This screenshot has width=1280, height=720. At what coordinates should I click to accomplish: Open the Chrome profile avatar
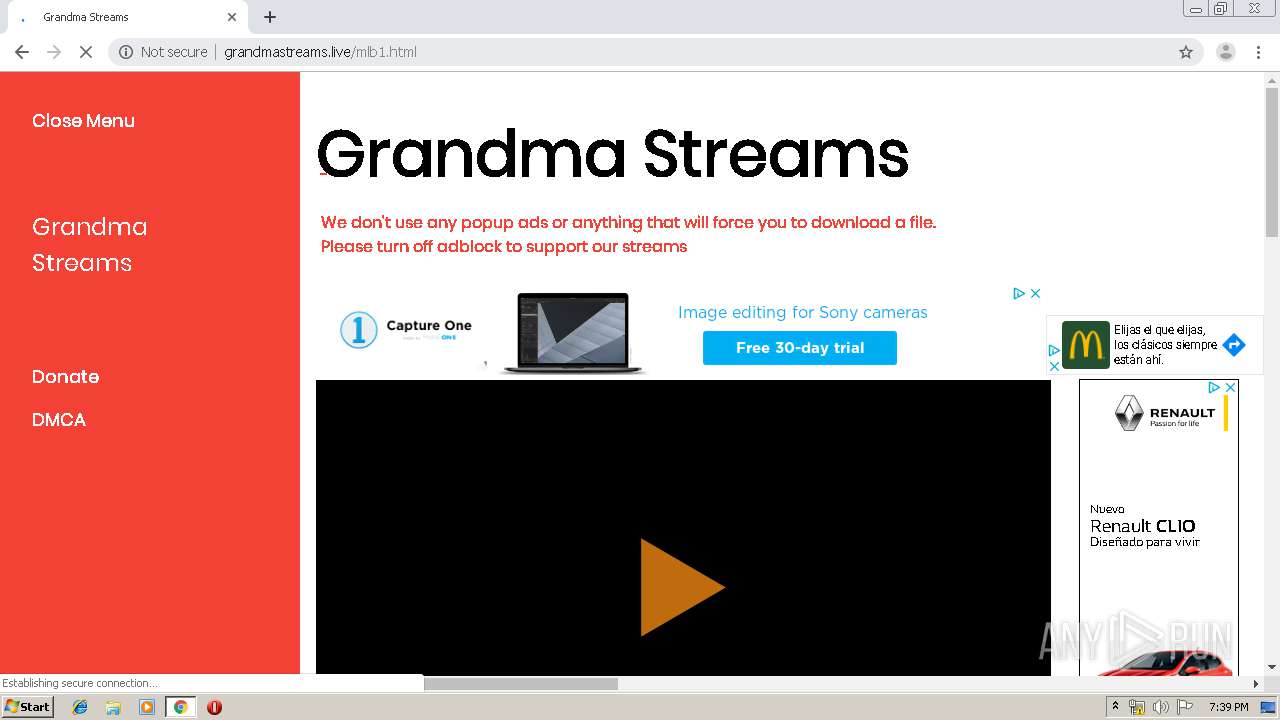coord(1225,52)
